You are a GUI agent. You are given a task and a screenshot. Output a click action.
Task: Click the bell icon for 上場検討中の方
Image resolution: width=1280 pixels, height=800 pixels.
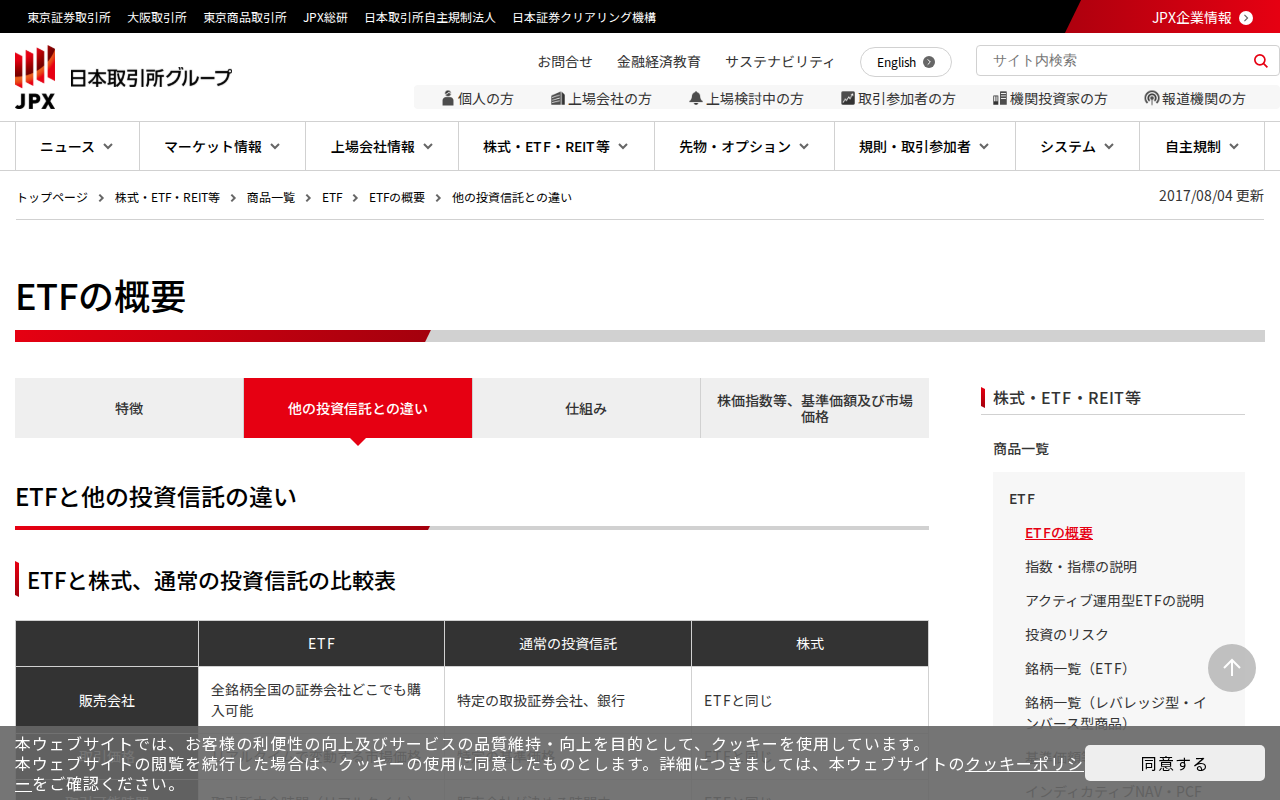(x=696, y=98)
